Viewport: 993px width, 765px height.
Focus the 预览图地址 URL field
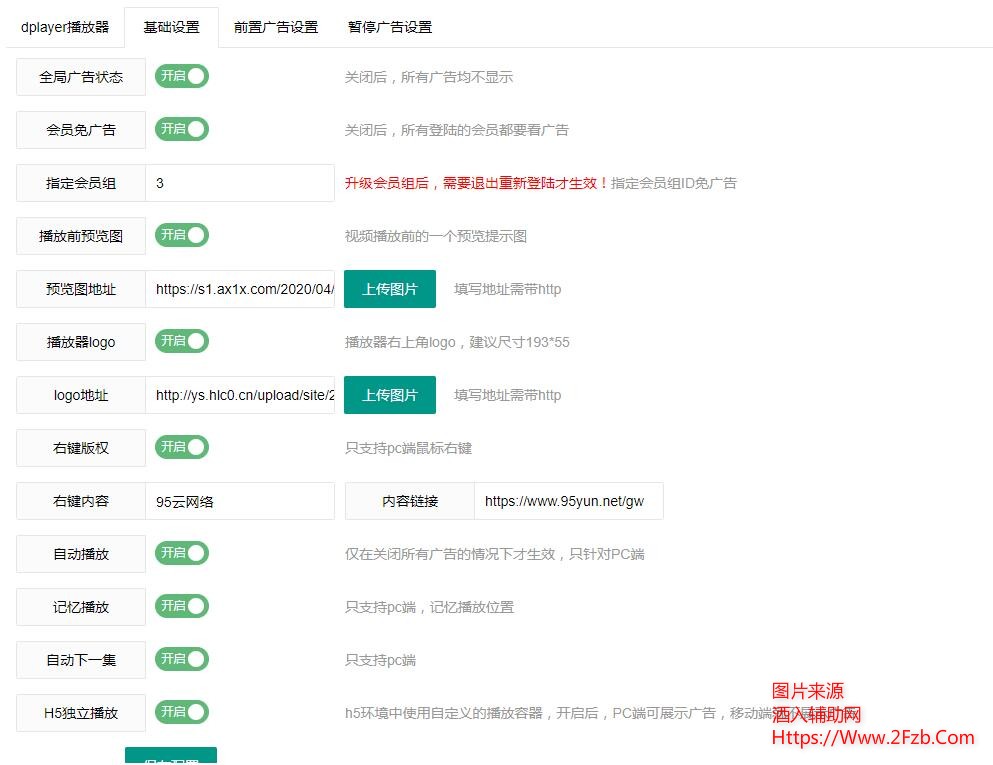coord(240,289)
